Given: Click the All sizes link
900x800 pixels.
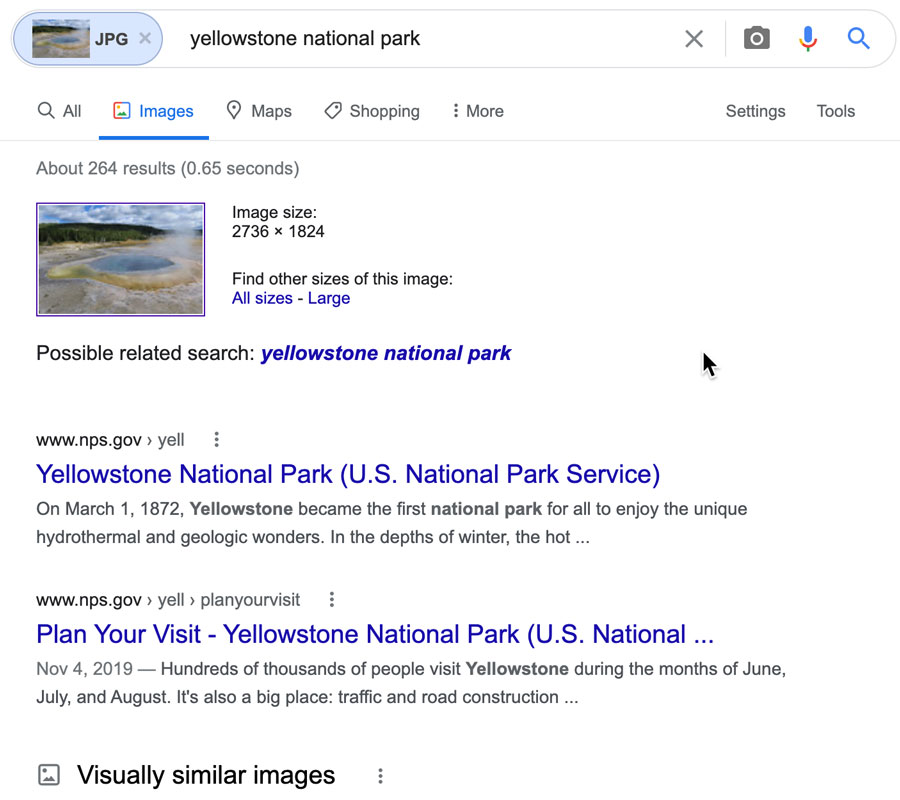Looking at the screenshot, I should pyautogui.click(x=262, y=297).
